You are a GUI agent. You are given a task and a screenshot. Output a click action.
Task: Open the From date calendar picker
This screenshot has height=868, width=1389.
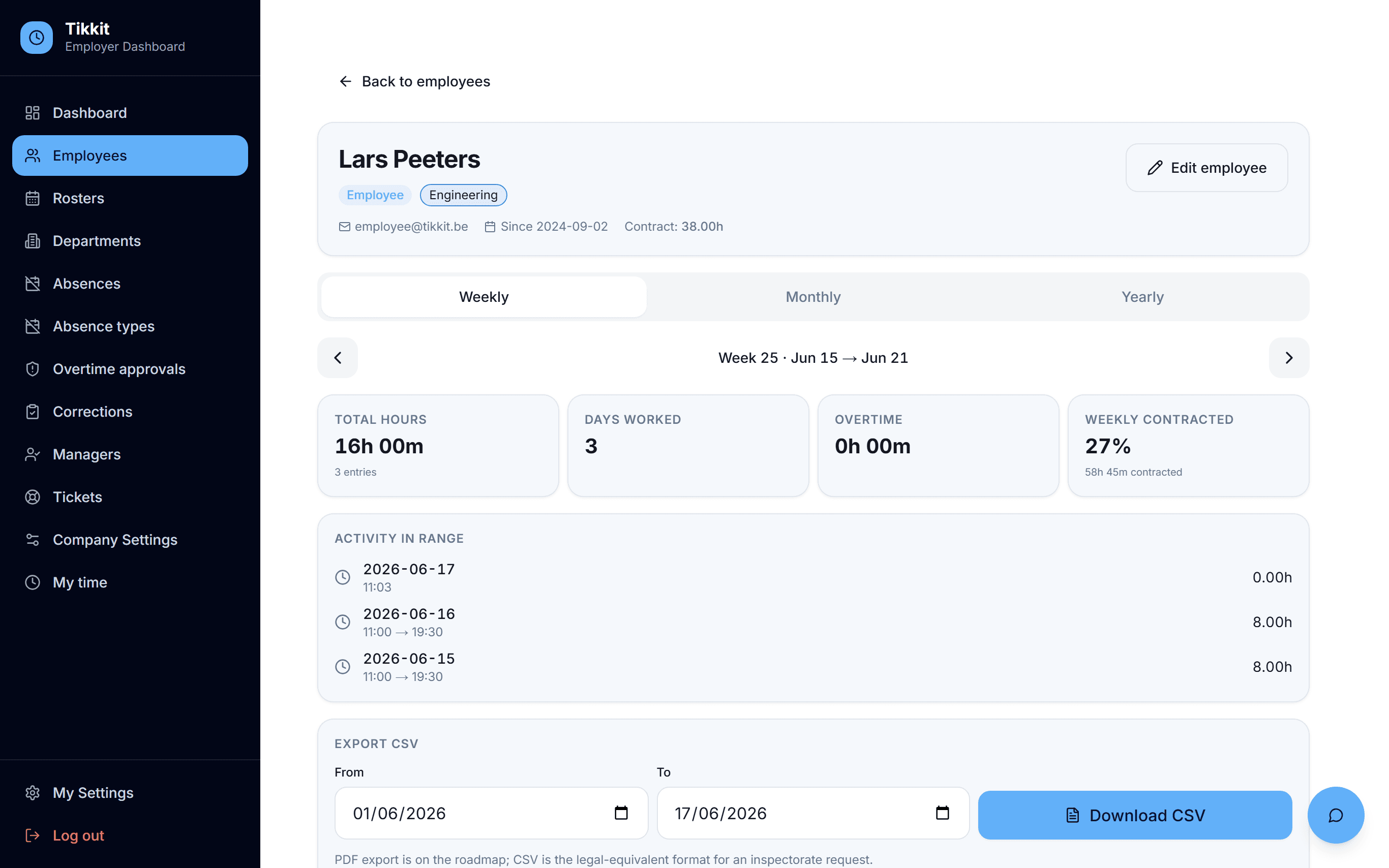(x=621, y=813)
